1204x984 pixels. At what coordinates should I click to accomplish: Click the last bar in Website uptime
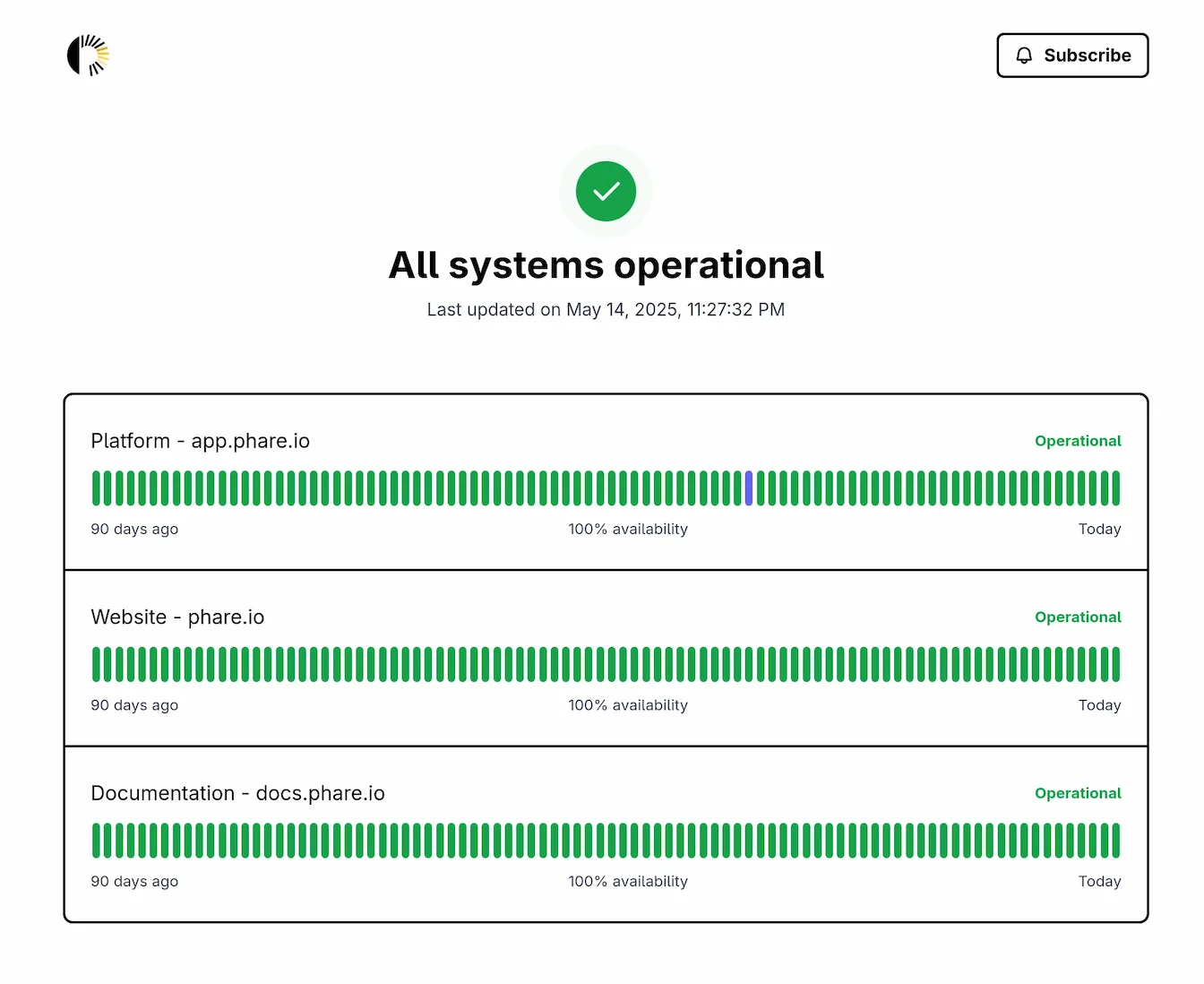[1116, 664]
